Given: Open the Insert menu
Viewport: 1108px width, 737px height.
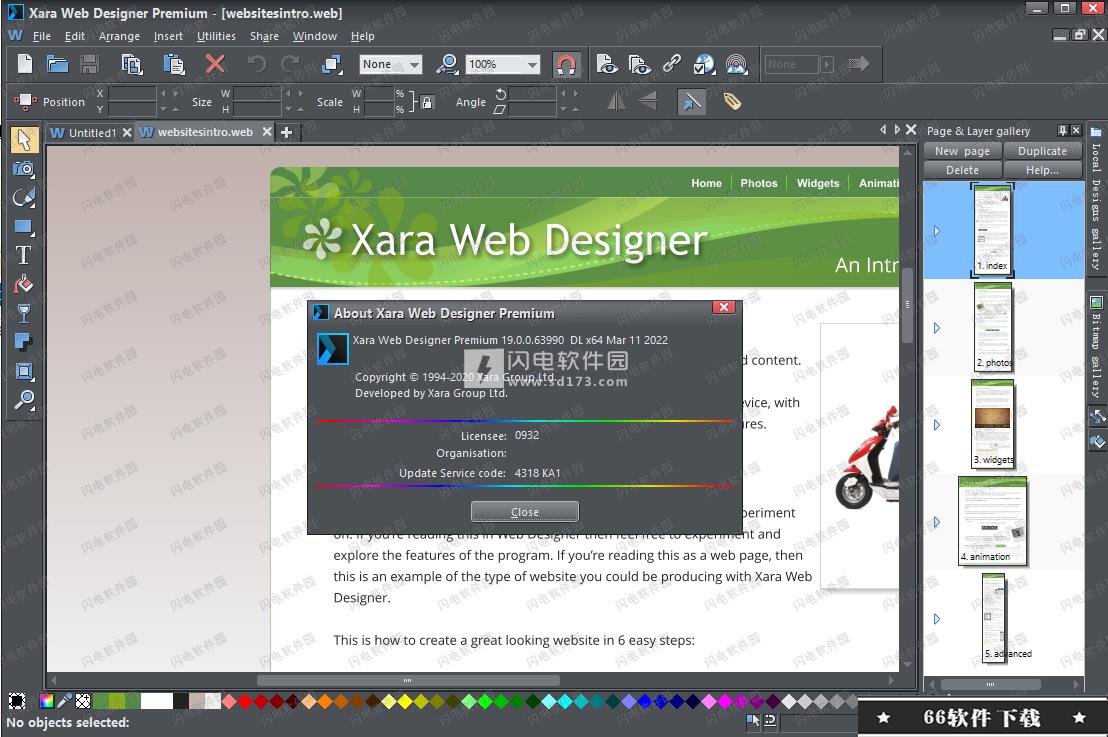Looking at the screenshot, I should pos(168,36).
